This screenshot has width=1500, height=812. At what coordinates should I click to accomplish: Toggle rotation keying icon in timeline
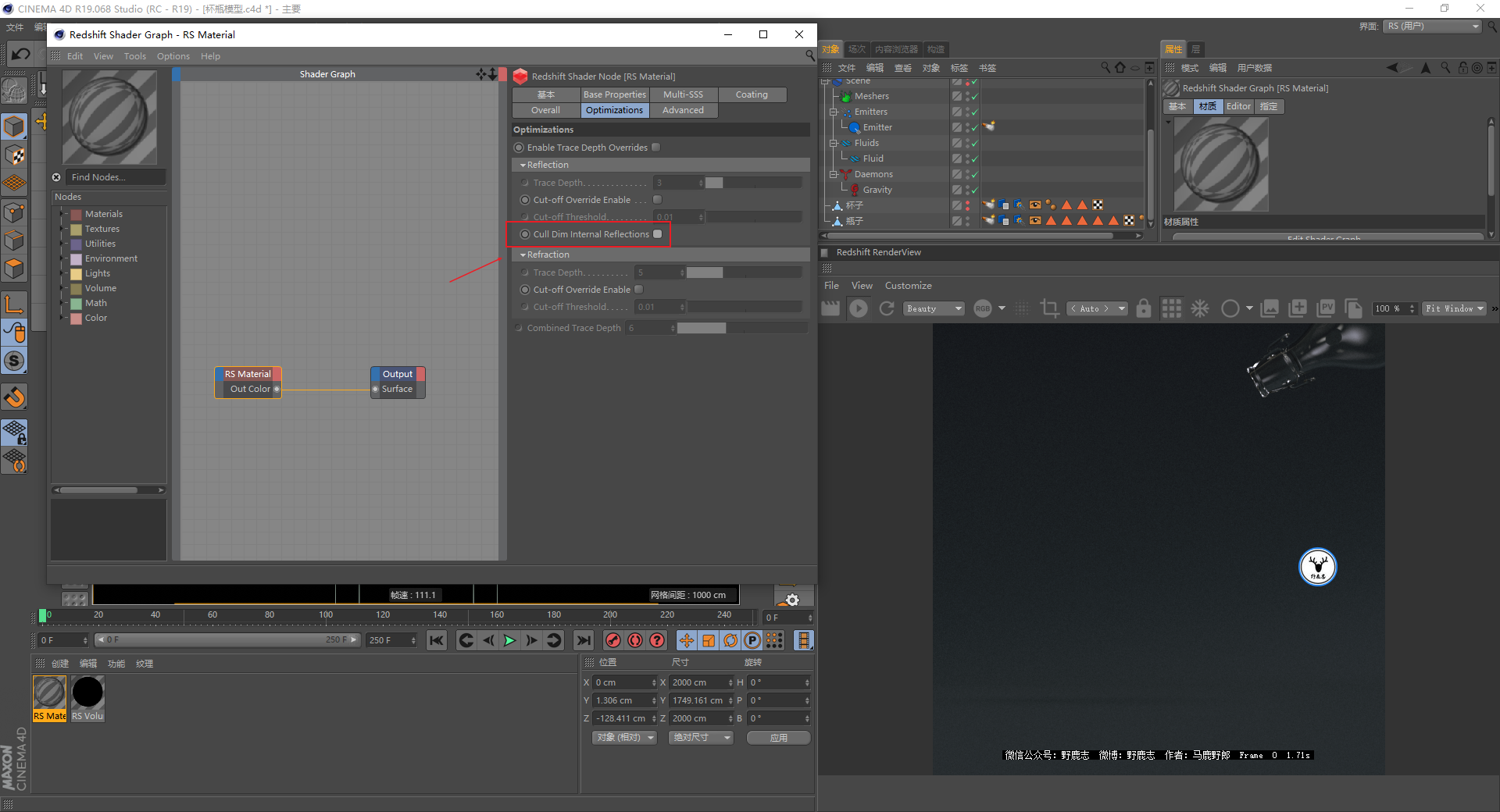click(x=730, y=640)
